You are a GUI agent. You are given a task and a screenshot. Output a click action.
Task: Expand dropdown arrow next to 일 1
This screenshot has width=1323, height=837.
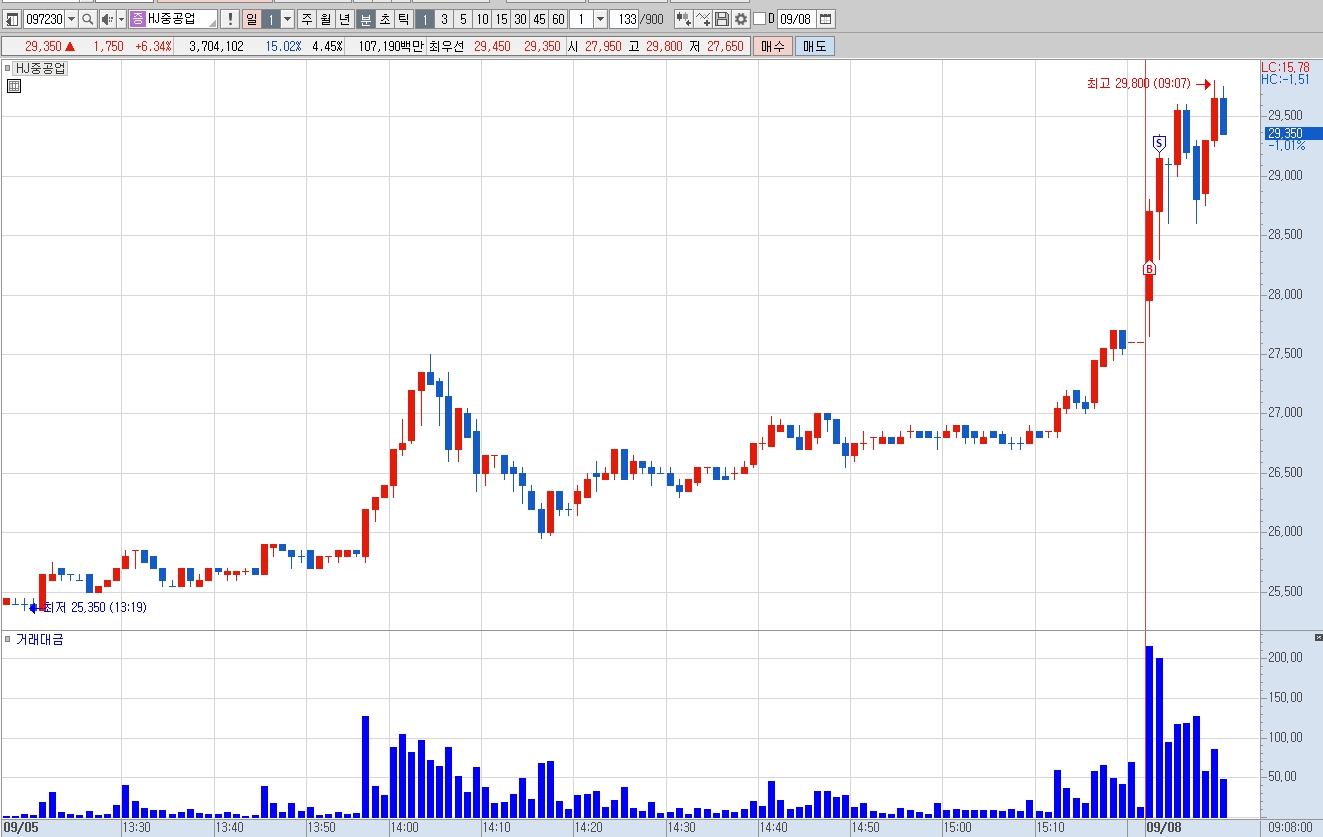tap(288, 19)
